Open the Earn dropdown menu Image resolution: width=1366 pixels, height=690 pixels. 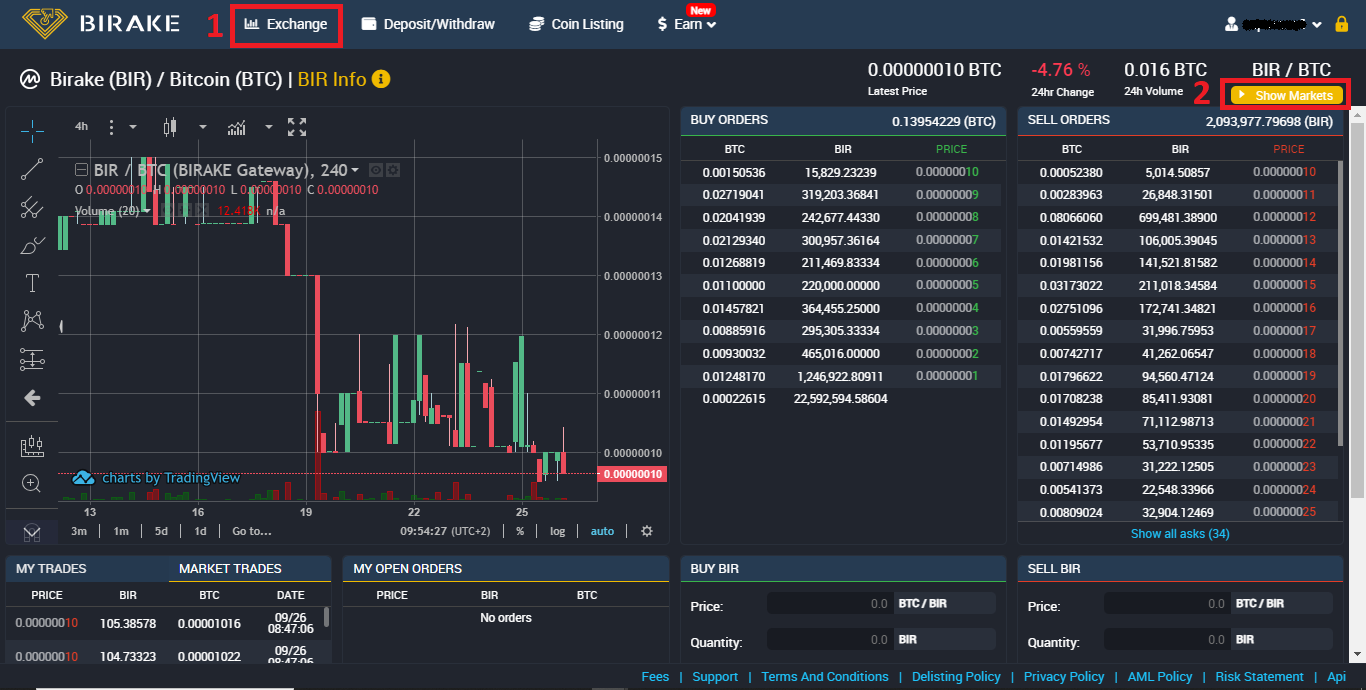click(x=688, y=24)
